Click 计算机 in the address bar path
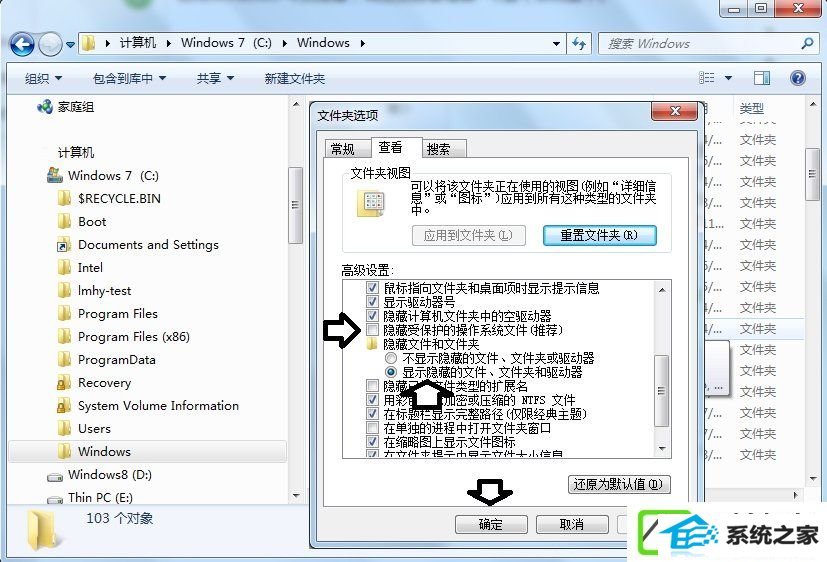The width and height of the screenshot is (827, 562). pyautogui.click(x=137, y=43)
